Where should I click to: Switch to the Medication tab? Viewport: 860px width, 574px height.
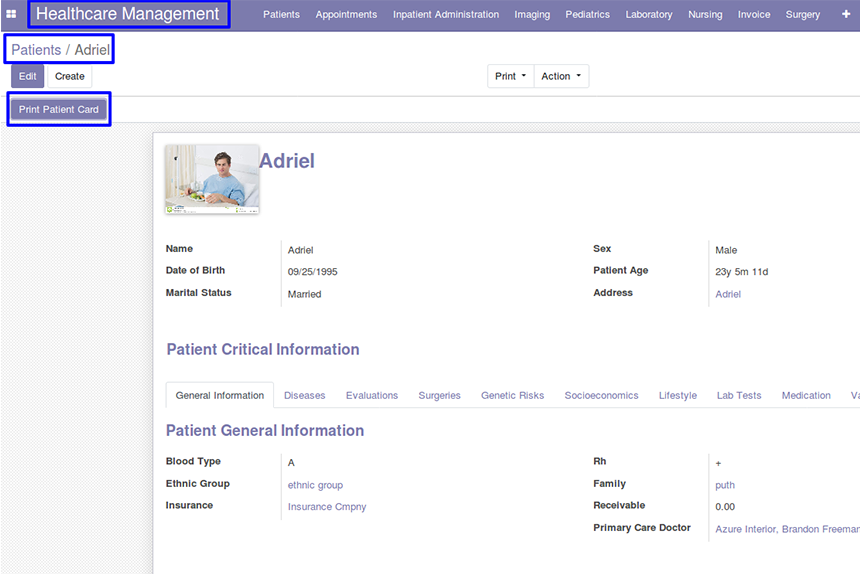[x=806, y=395]
